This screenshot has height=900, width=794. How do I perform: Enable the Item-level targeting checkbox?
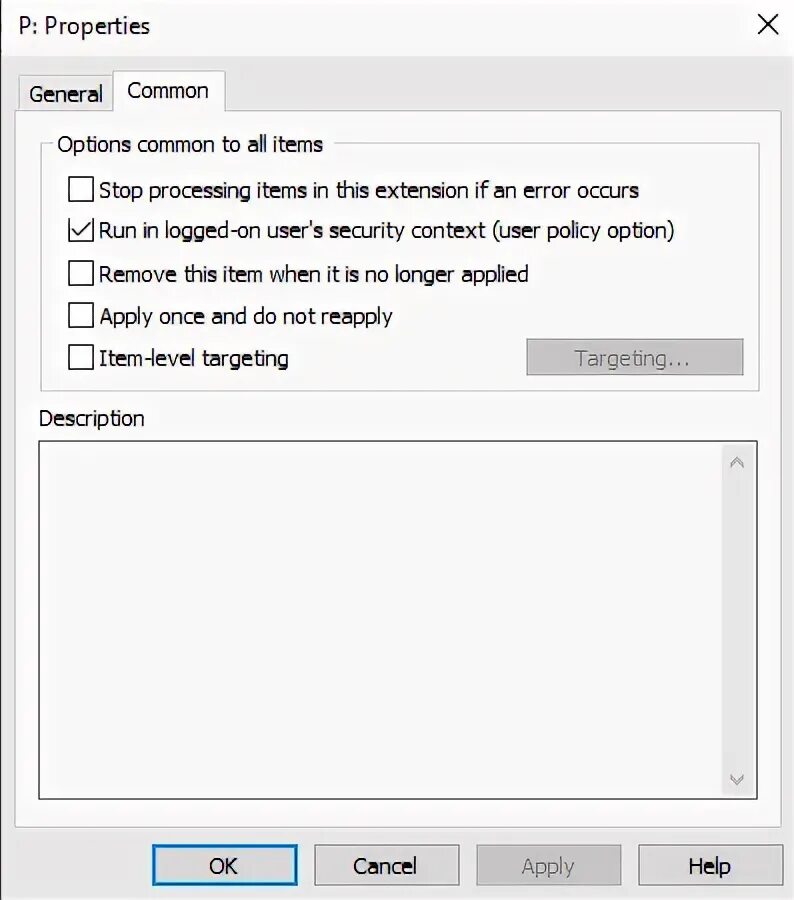tap(80, 357)
